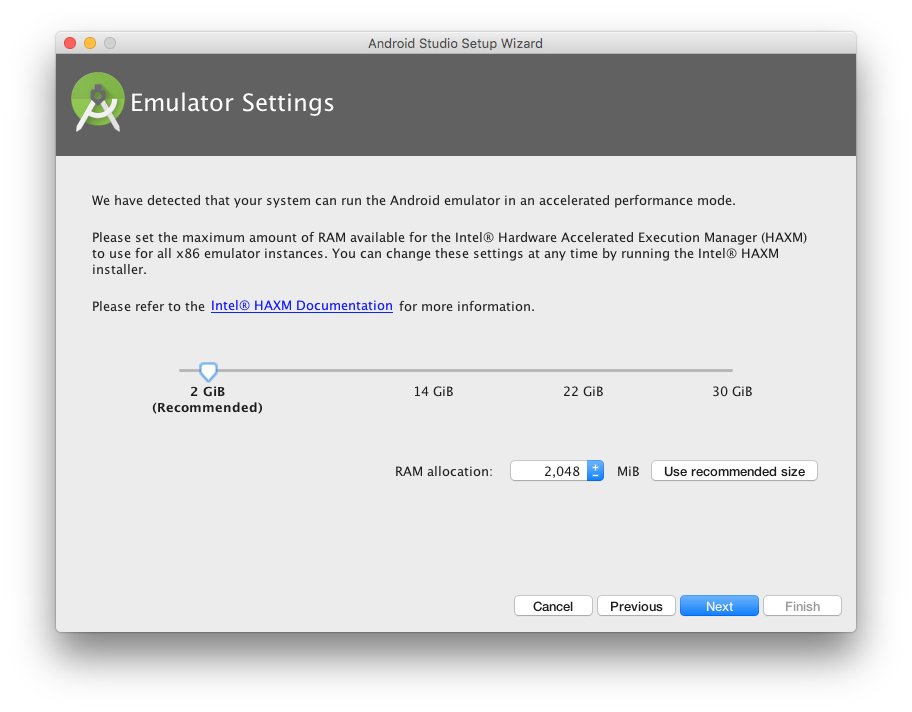The width and height of the screenshot is (912, 712).
Task: Click the RAM allocation label
Action: (444, 472)
